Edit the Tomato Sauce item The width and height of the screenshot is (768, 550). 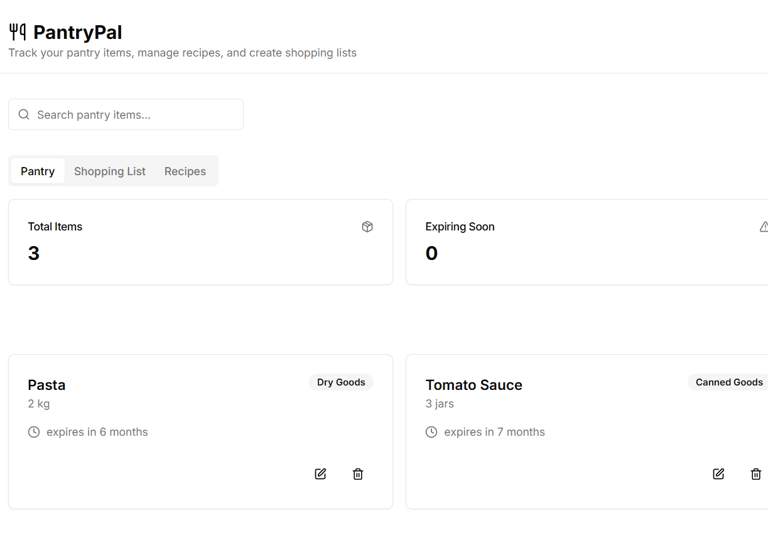pos(718,474)
